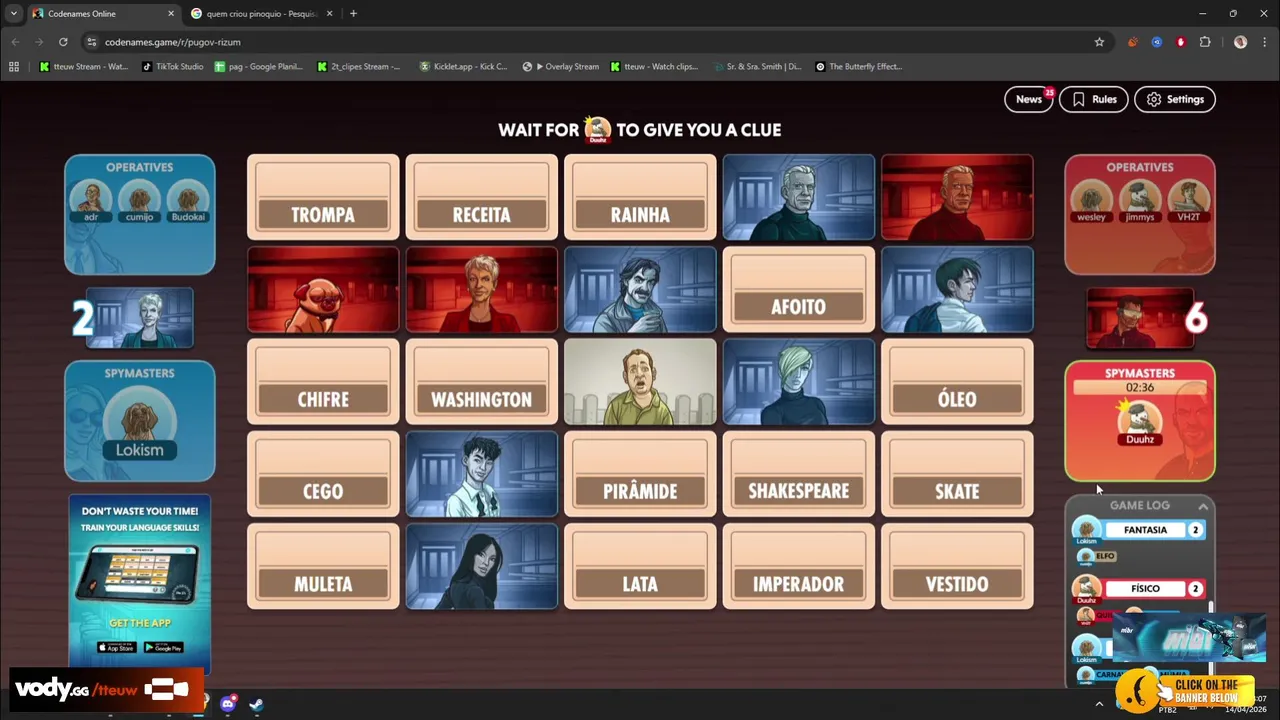Click the FANTASIA clue in game log
1280x720 pixels.
(x=1145, y=530)
